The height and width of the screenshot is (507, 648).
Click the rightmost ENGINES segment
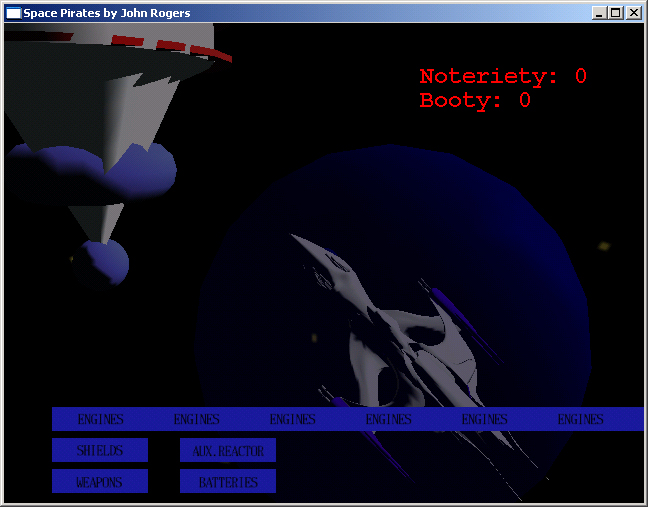pos(580,419)
